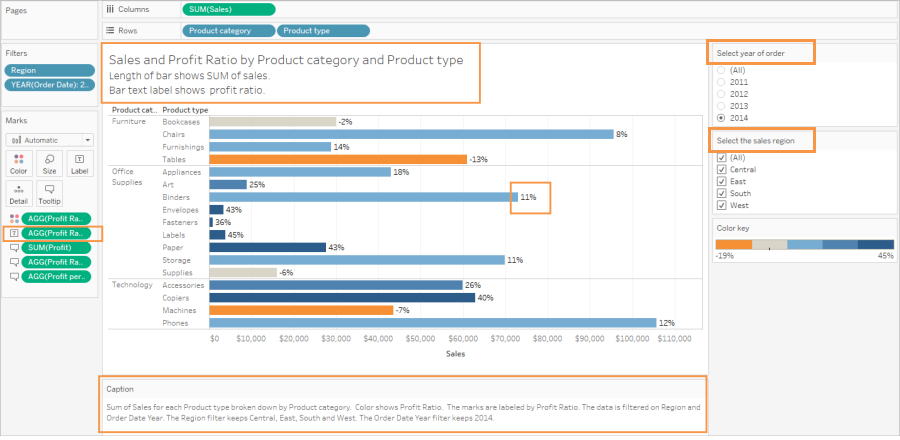Uncheck the South region checkbox
The height and width of the screenshot is (440, 900).
click(x=722, y=193)
